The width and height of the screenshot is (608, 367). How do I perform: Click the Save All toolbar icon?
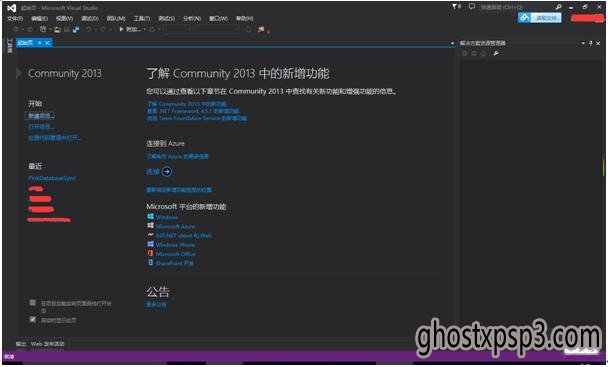point(76,29)
